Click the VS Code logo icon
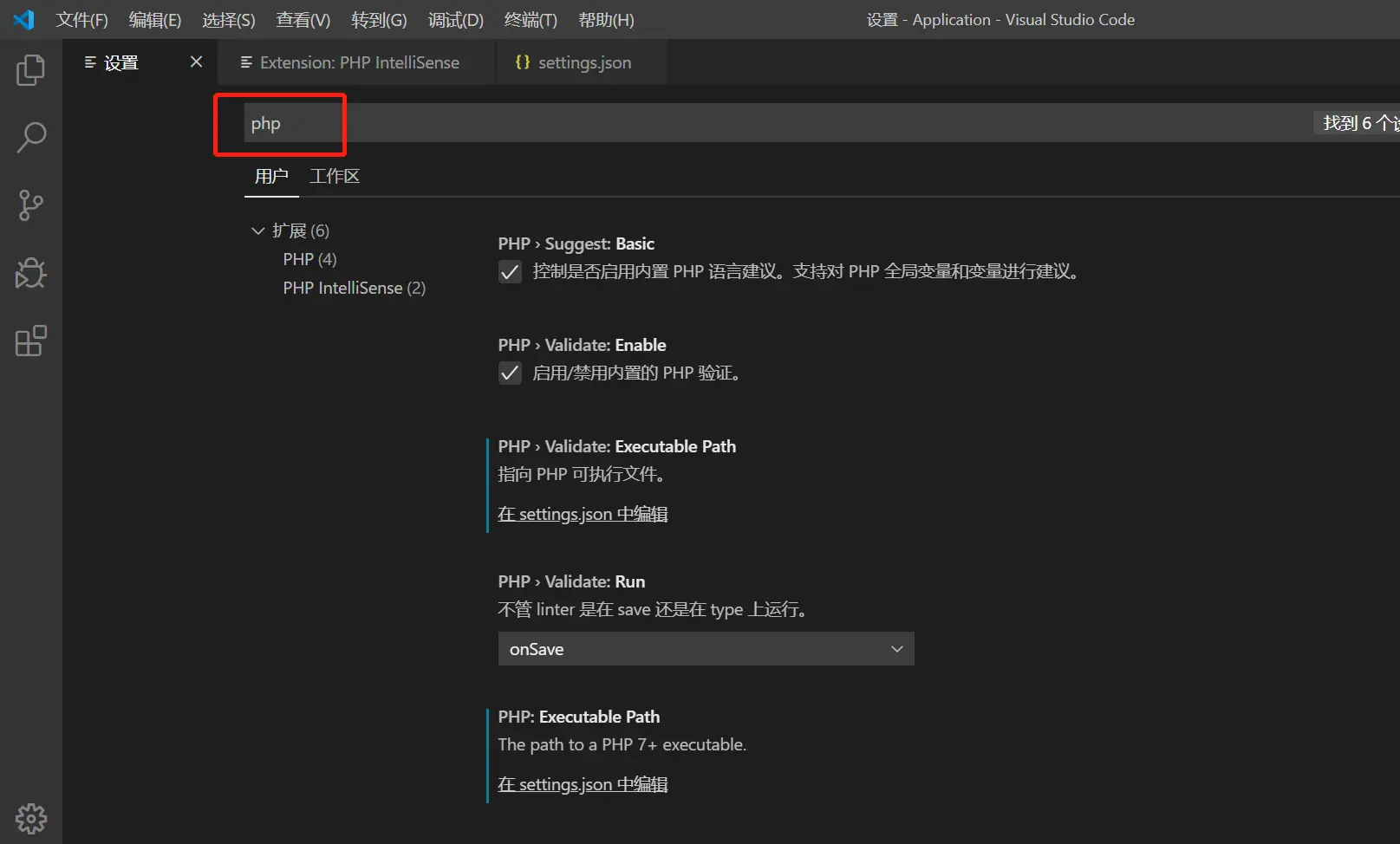The width and height of the screenshot is (1400, 844). [23, 20]
